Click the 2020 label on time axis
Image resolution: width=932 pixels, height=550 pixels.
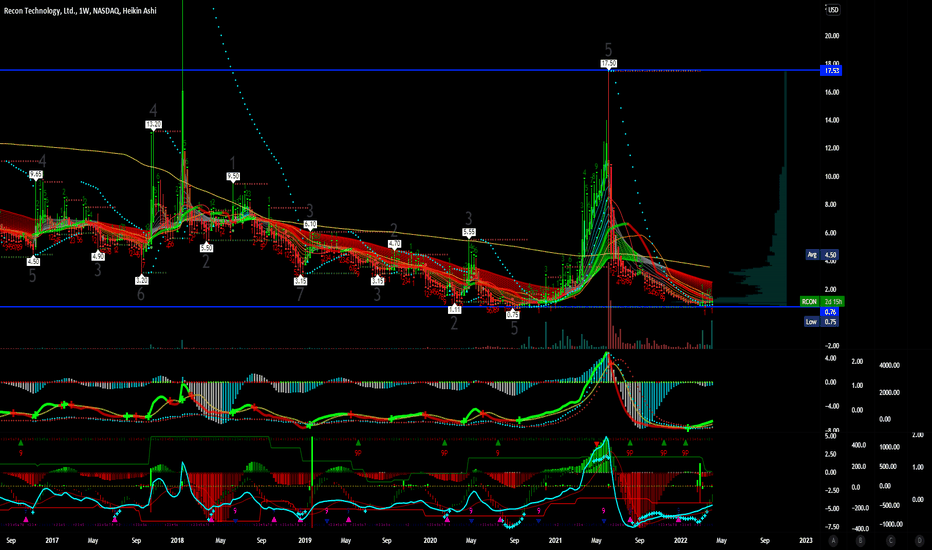(430, 540)
